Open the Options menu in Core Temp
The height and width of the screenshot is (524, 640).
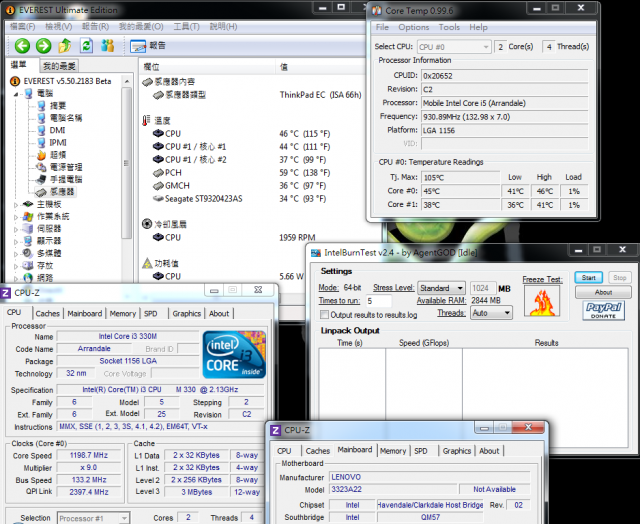413,27
